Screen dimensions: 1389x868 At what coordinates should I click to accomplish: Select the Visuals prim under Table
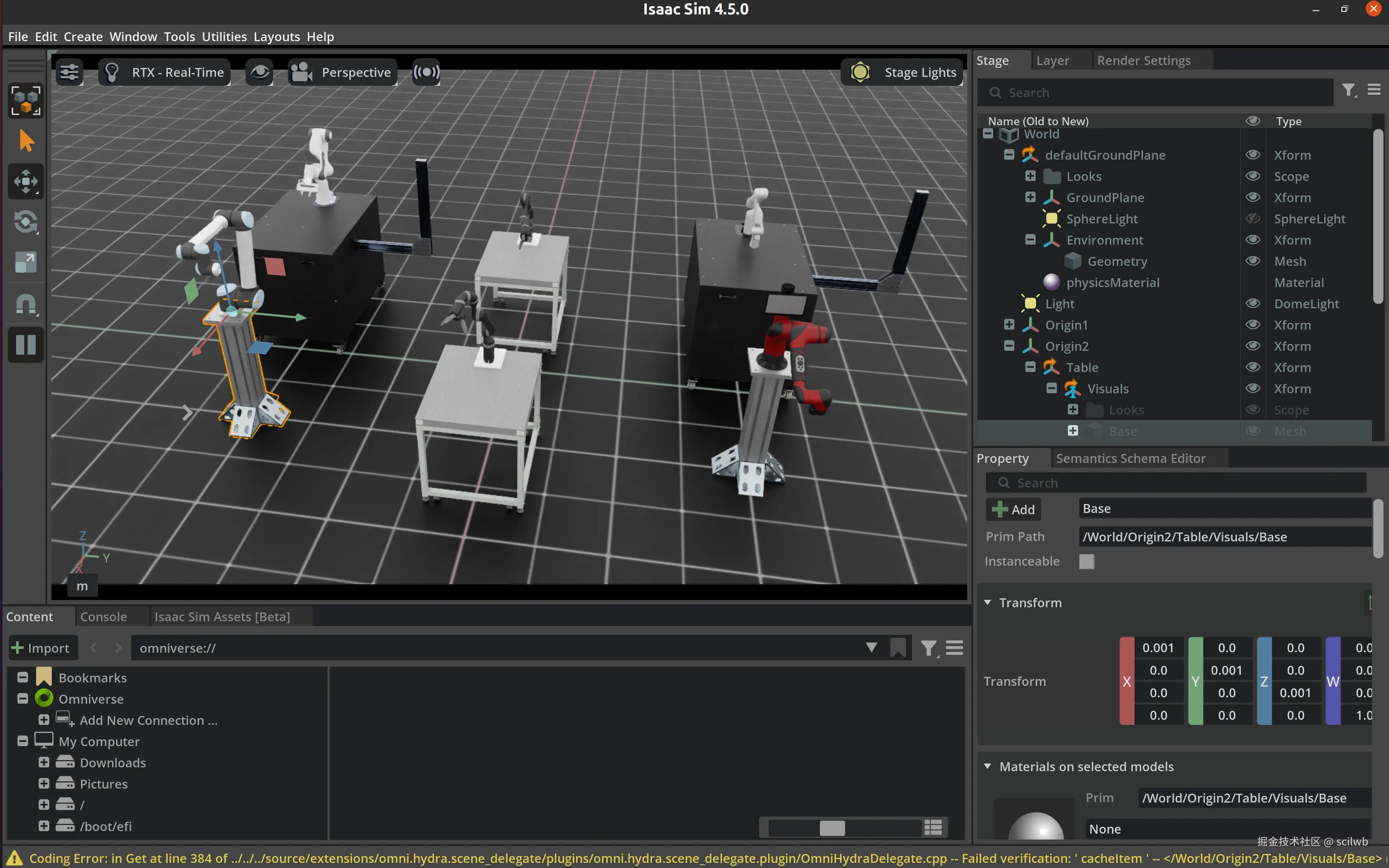(1108, 389)
